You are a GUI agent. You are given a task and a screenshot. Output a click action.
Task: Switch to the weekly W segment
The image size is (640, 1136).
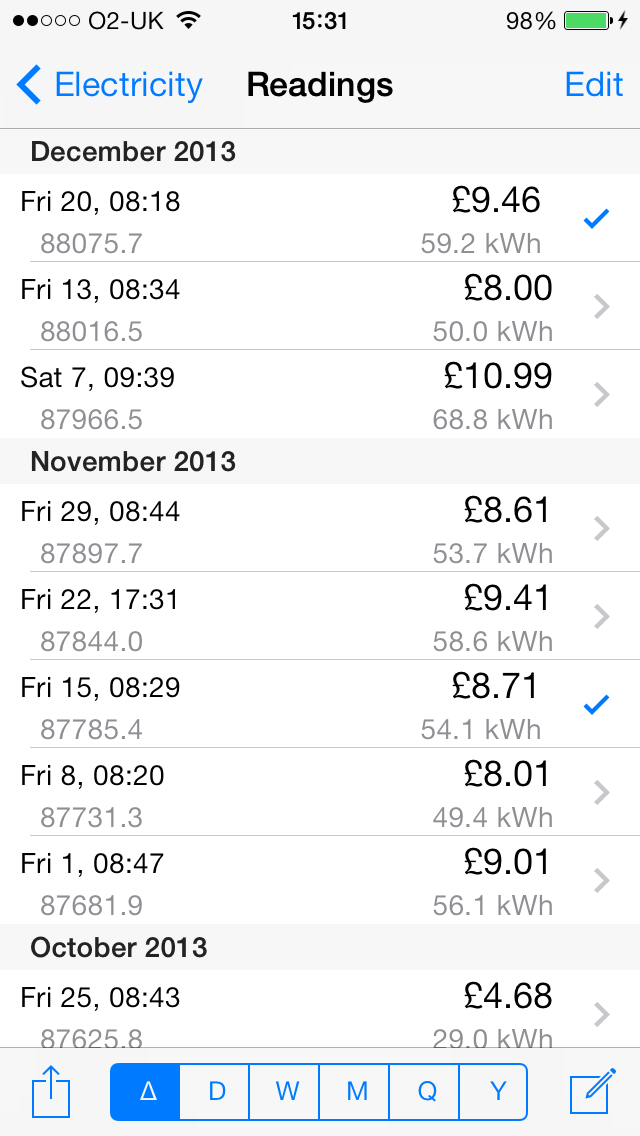[x=286, y=1091]
